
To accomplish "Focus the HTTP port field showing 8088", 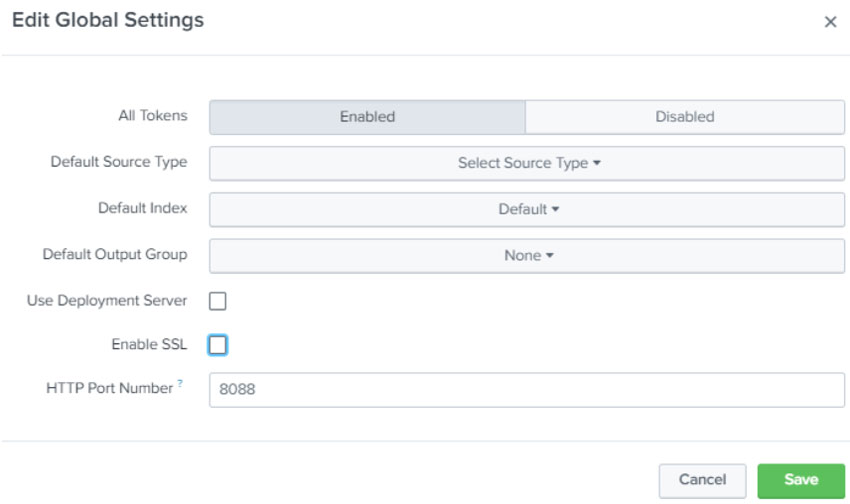I will click(527, 390).
